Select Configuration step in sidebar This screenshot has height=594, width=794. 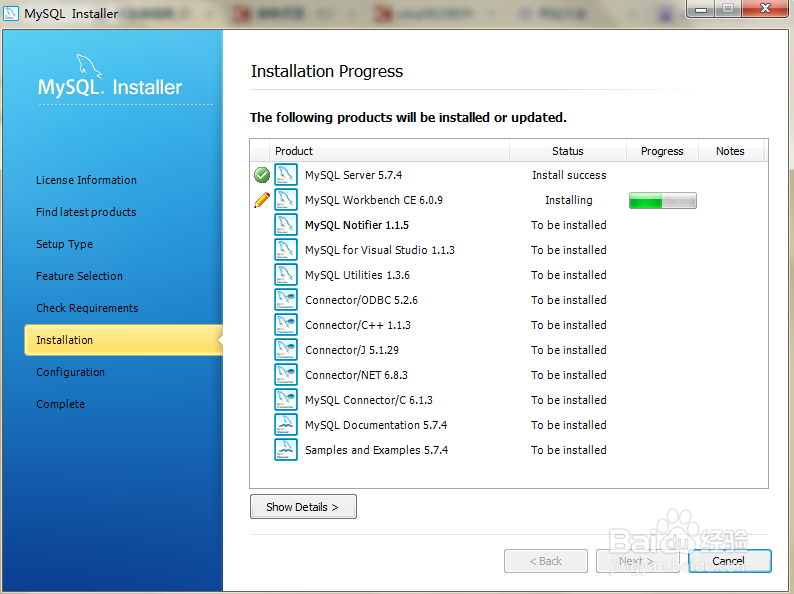[x=70, y=372]
